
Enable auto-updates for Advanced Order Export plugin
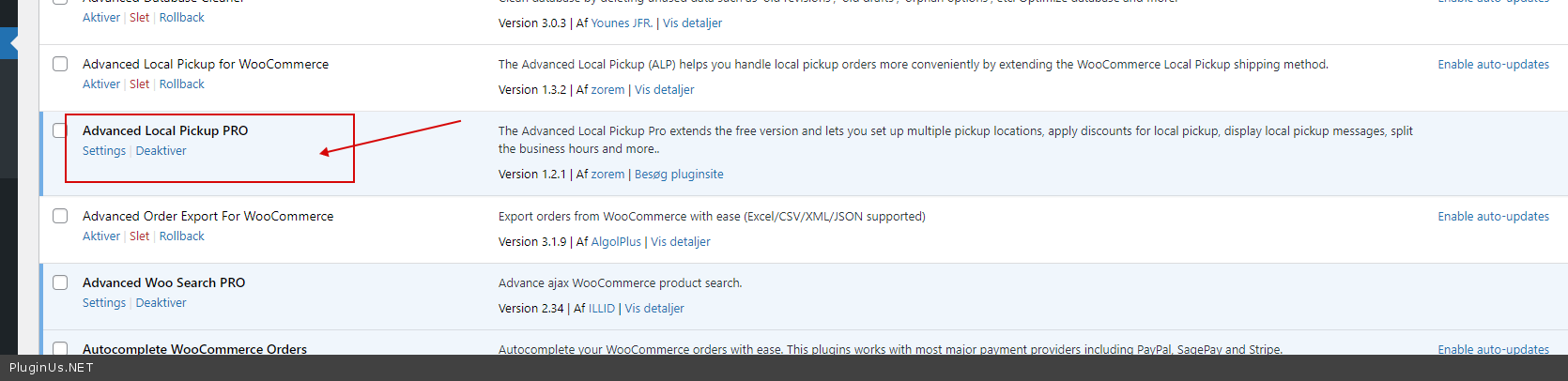[1493, 217]
